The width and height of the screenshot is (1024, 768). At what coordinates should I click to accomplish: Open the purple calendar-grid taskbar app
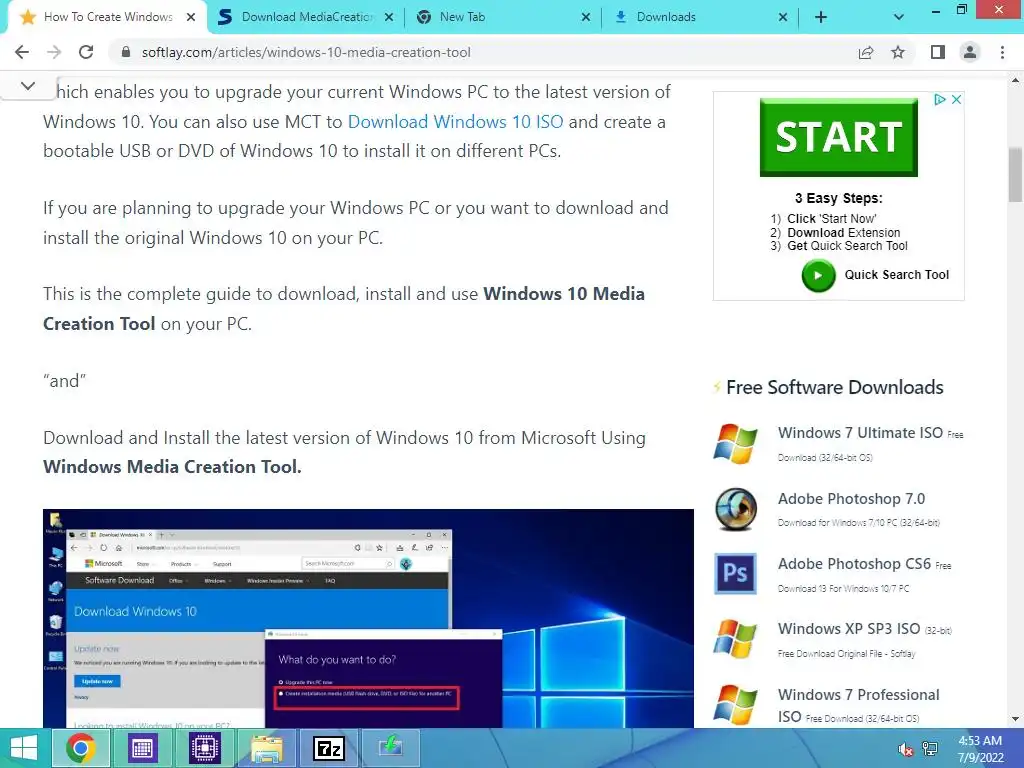click(x=142, y=748)
